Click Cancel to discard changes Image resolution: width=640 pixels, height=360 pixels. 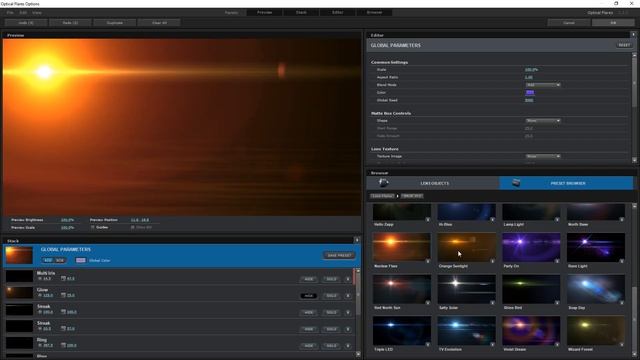pyautogui.click(x=569, y=23)
